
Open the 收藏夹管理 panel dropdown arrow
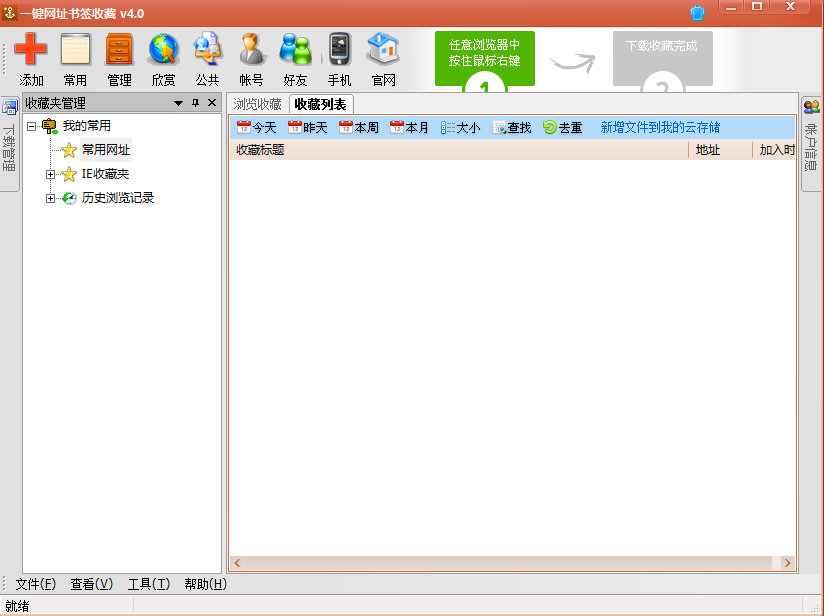[x=178, y=103]
